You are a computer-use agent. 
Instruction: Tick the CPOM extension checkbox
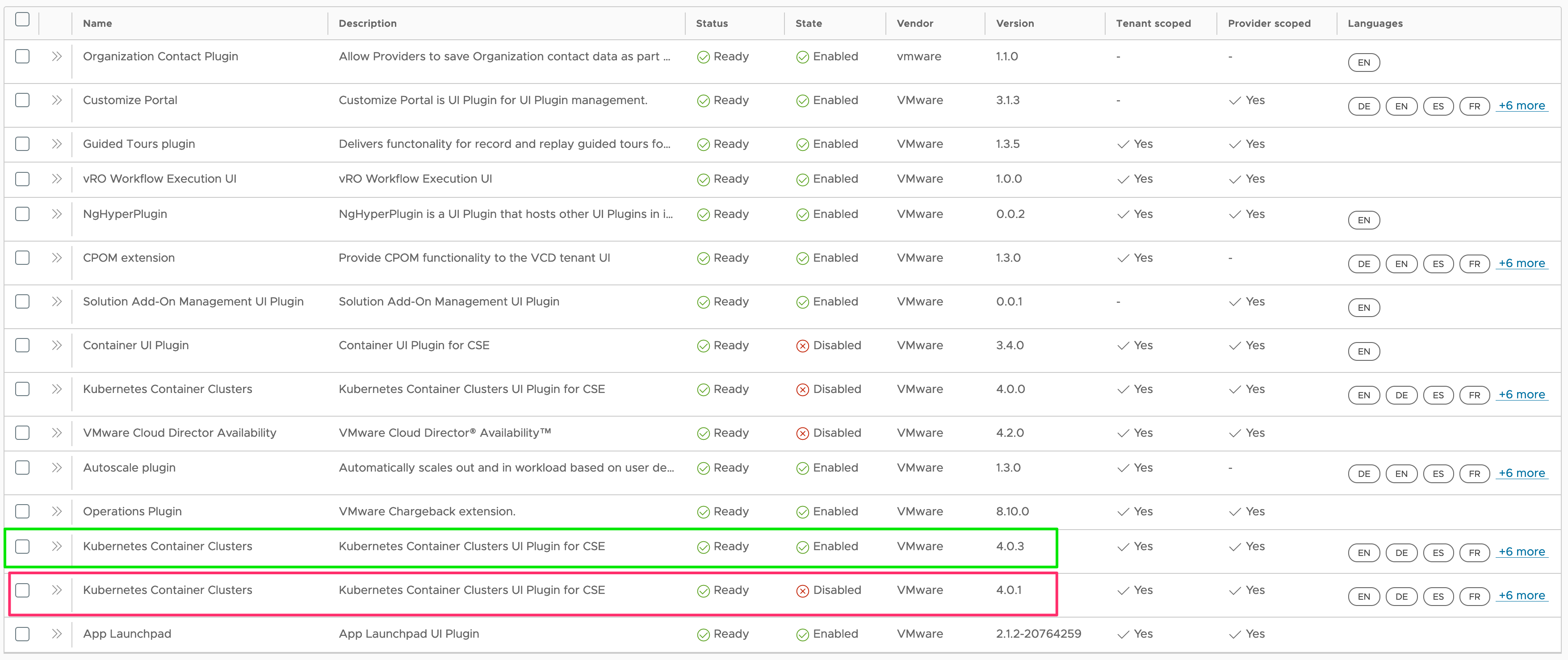(x=22, y=258)
